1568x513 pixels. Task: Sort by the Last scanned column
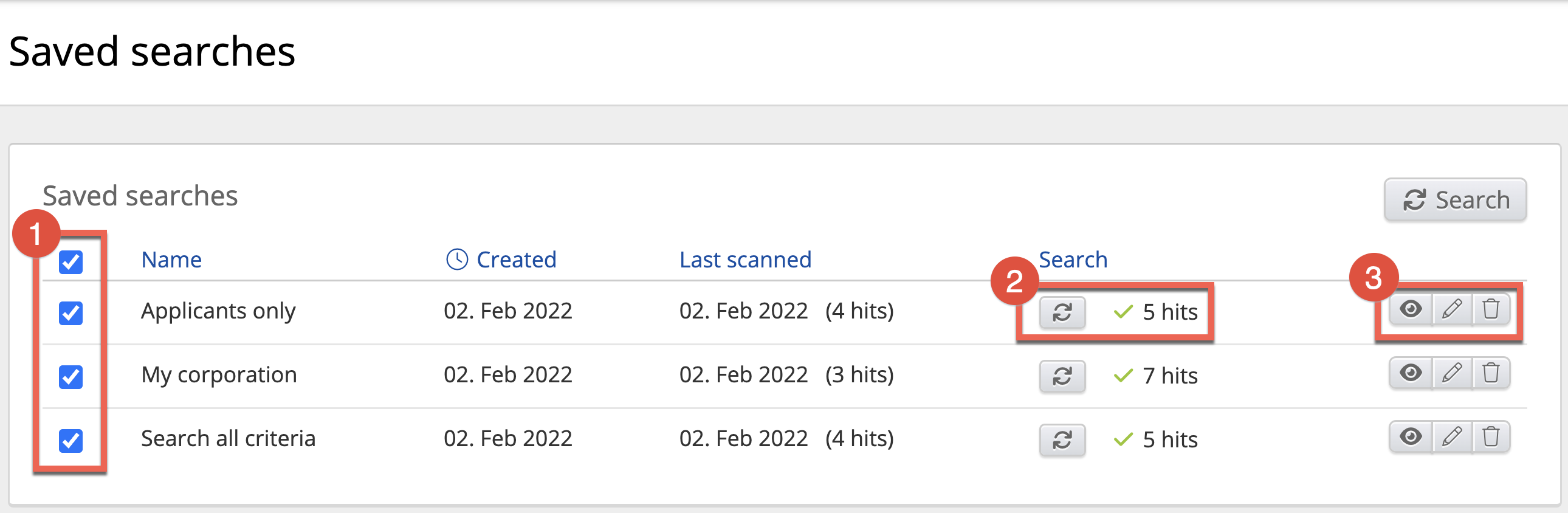(744, 260)
